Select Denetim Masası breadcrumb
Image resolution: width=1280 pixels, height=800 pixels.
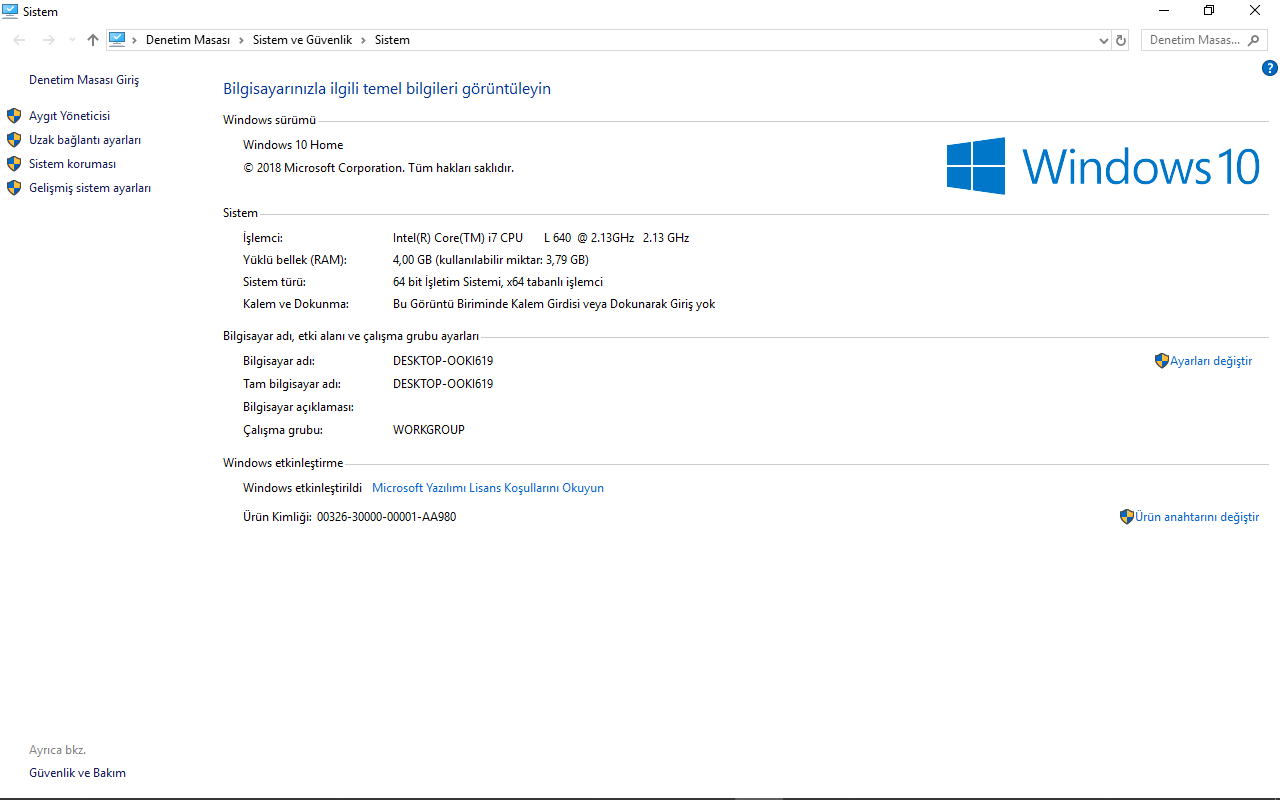188,40
